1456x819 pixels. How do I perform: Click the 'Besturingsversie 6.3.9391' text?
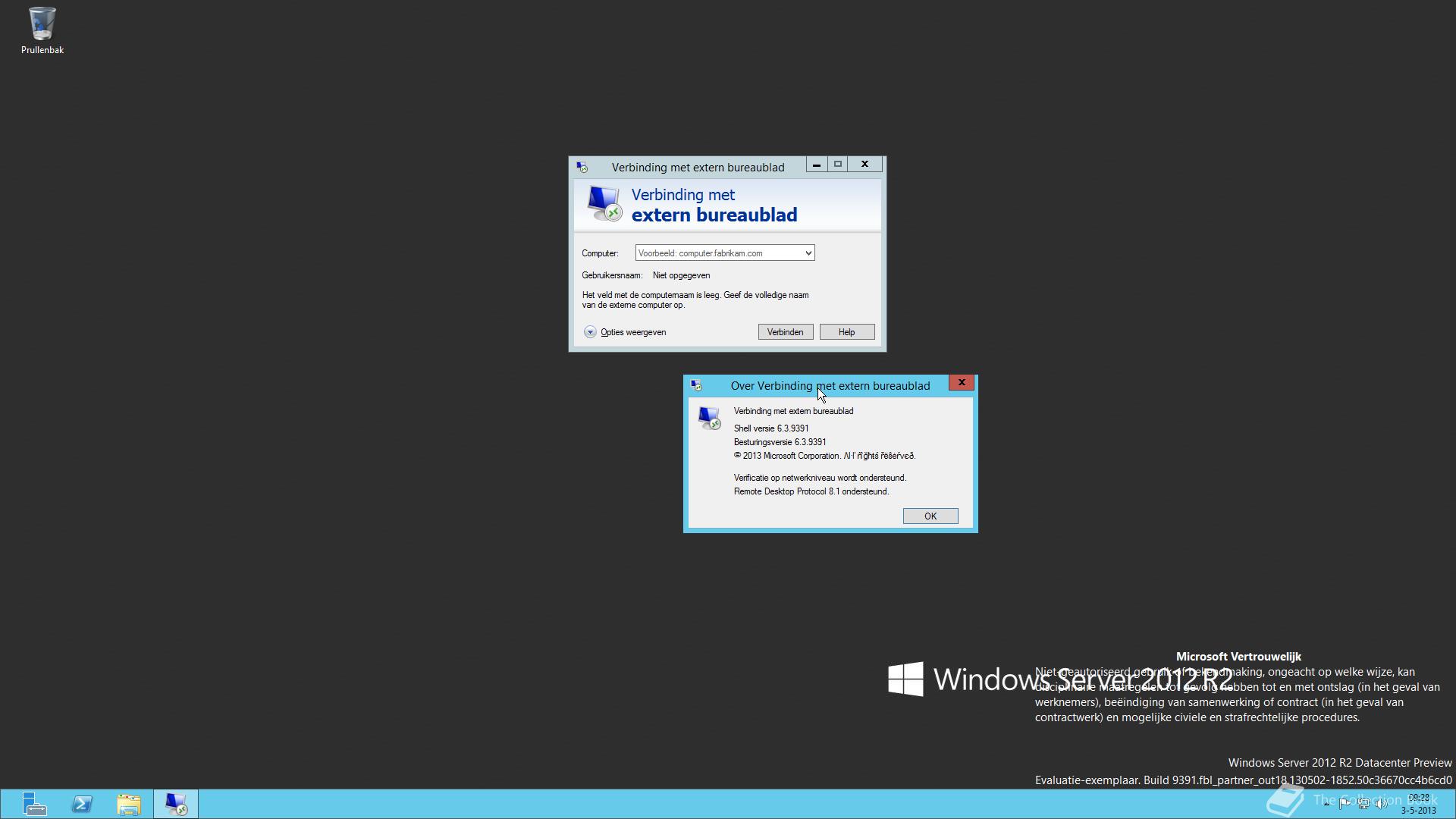click(x=780, y=442)
